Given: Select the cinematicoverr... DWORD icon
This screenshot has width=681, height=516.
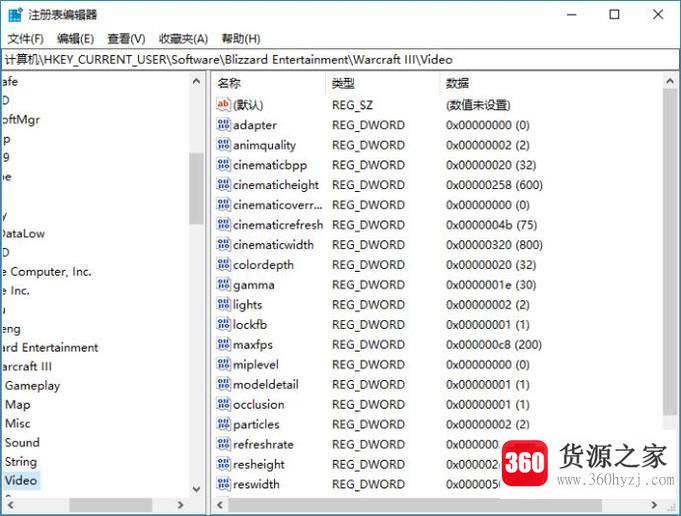Looking at the screenshot, I should click(x=223, y=205).
